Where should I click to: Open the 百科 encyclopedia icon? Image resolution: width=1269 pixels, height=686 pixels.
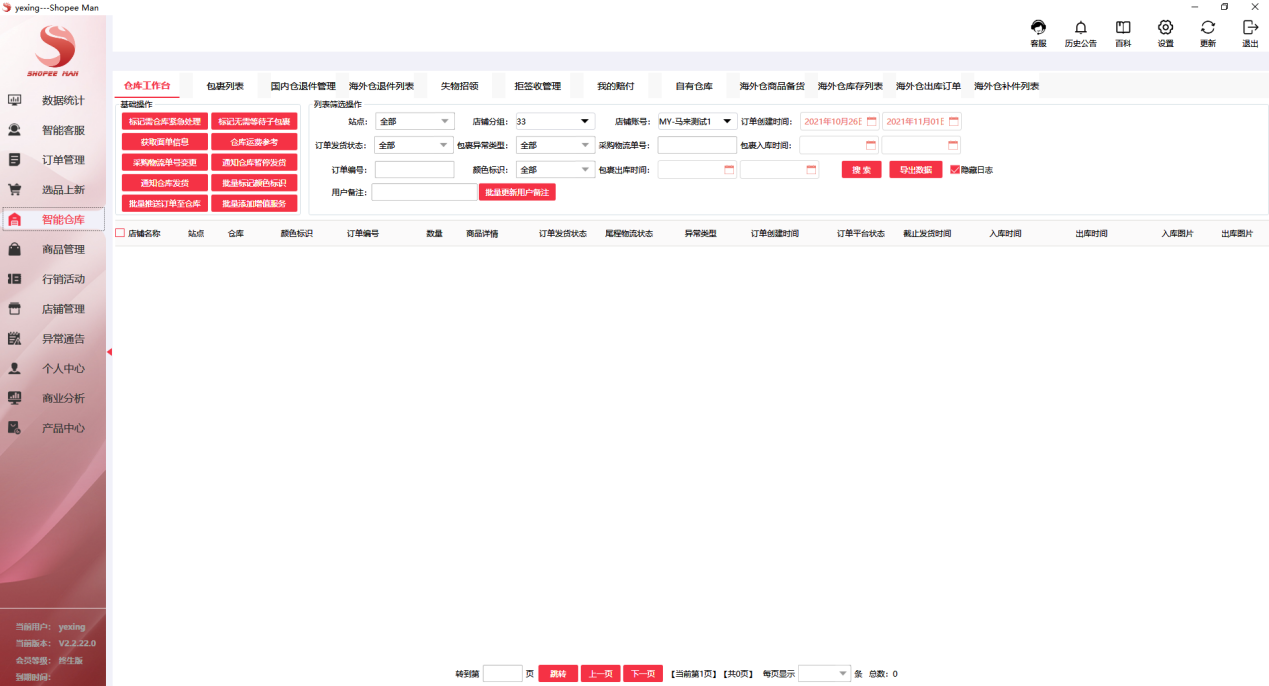[x=1122, y=30]
